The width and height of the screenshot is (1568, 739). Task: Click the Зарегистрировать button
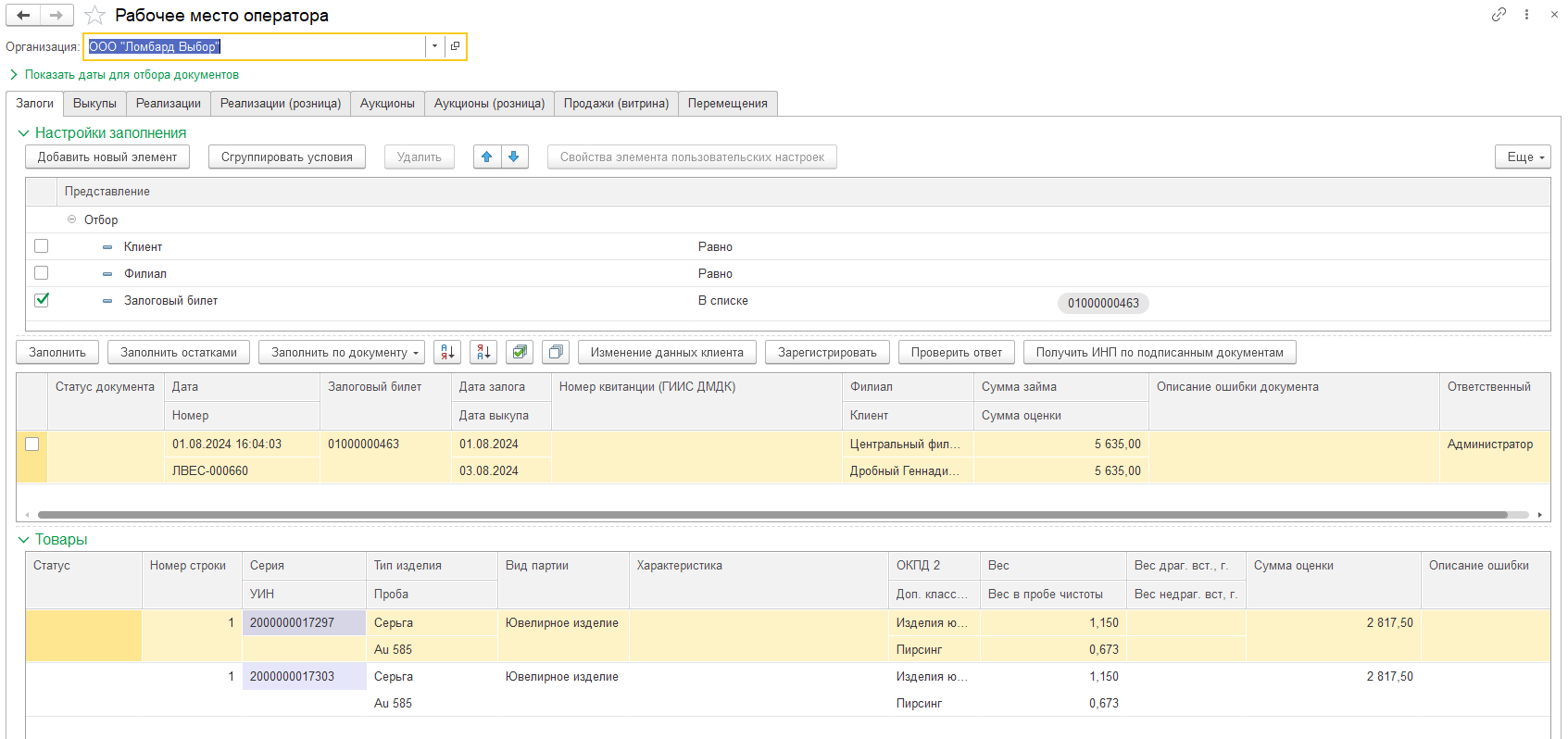[827, 352]
